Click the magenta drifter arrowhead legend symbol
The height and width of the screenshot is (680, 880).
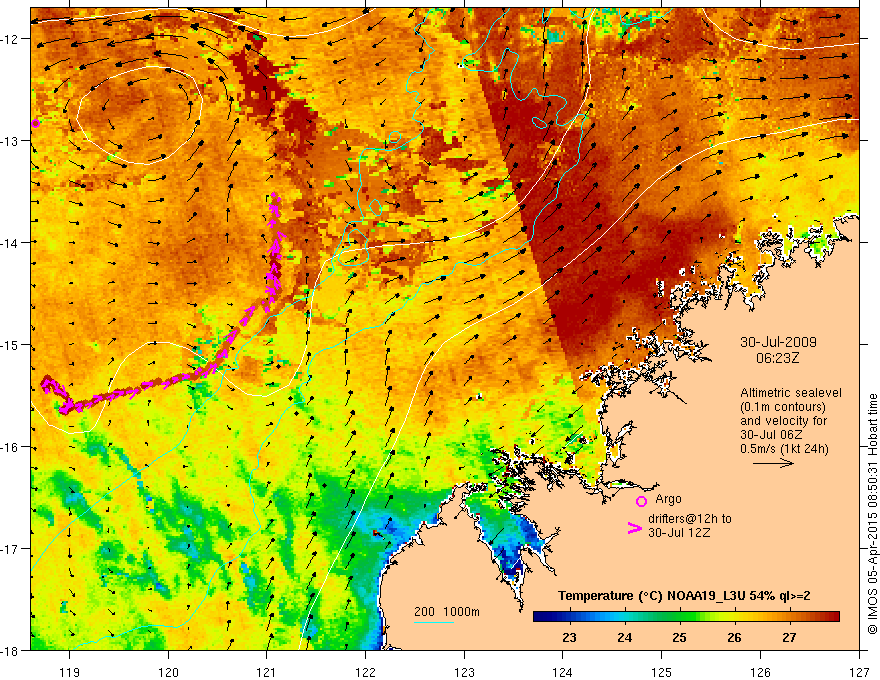pyautogui.click(x=634, y=528)
